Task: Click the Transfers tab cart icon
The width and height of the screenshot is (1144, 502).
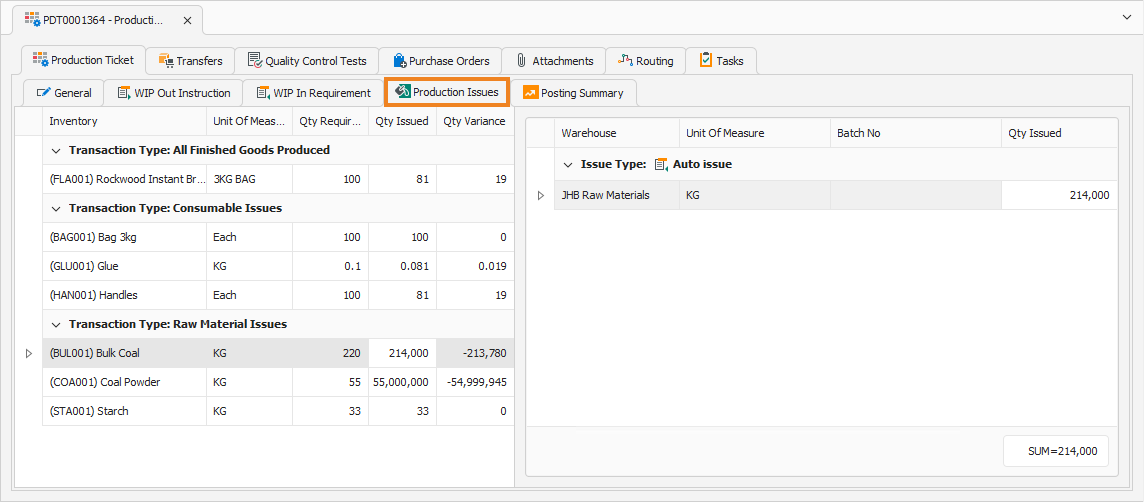Action: (165, 61)
